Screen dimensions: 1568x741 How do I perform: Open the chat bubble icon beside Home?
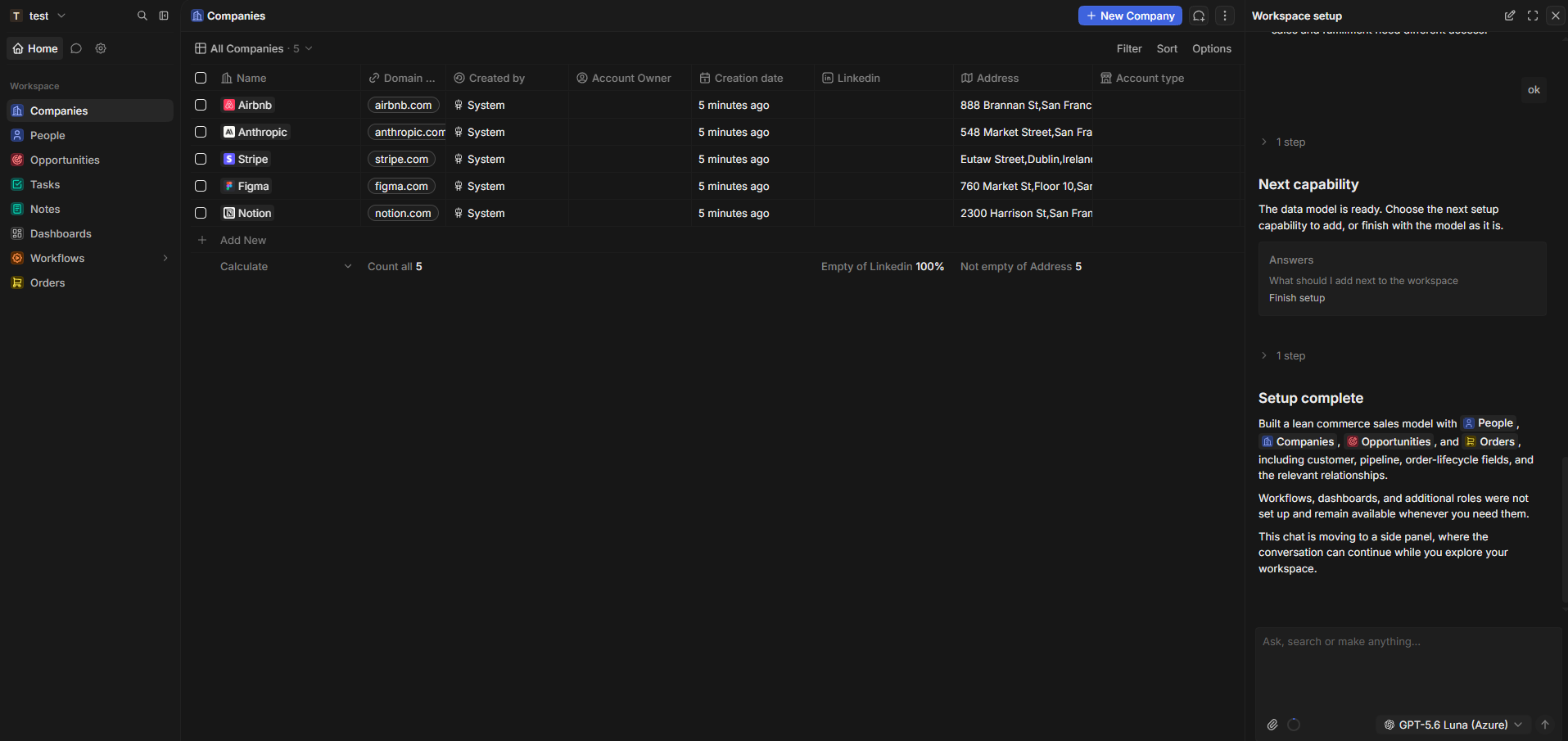tap(76, 48)
